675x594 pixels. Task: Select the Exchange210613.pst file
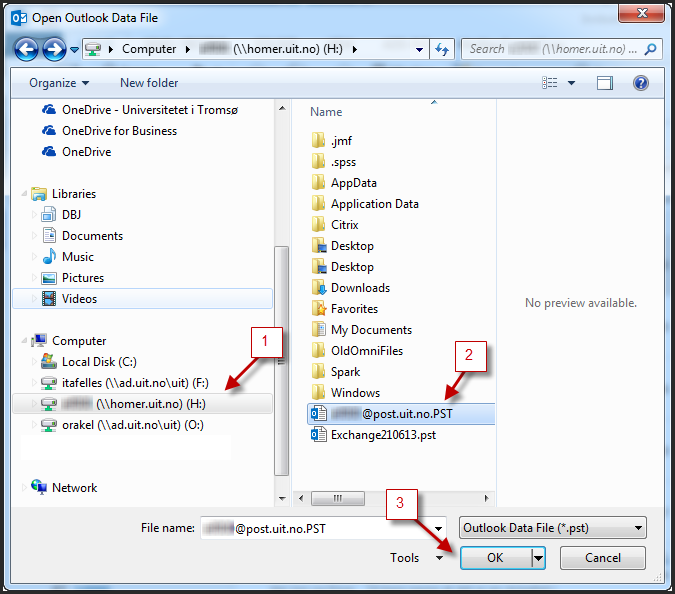(383, 435)
